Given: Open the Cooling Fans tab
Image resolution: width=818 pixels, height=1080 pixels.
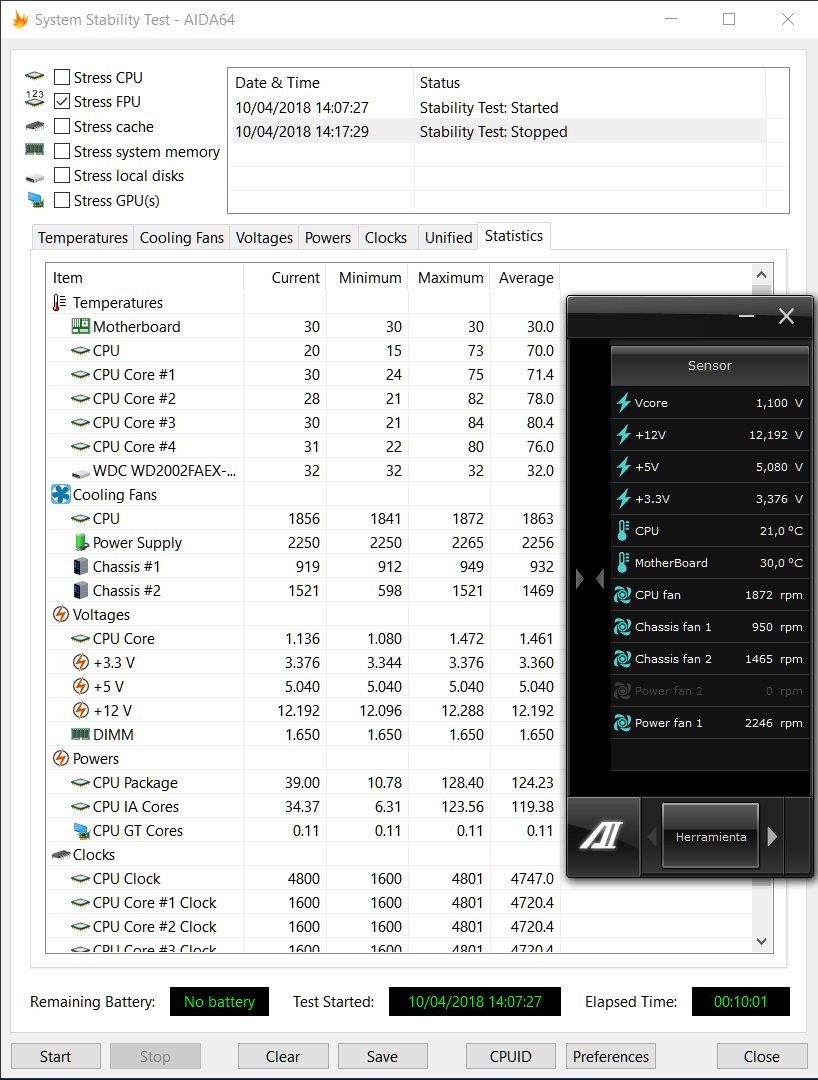Looking at the screenshot, I should (182, 238).
